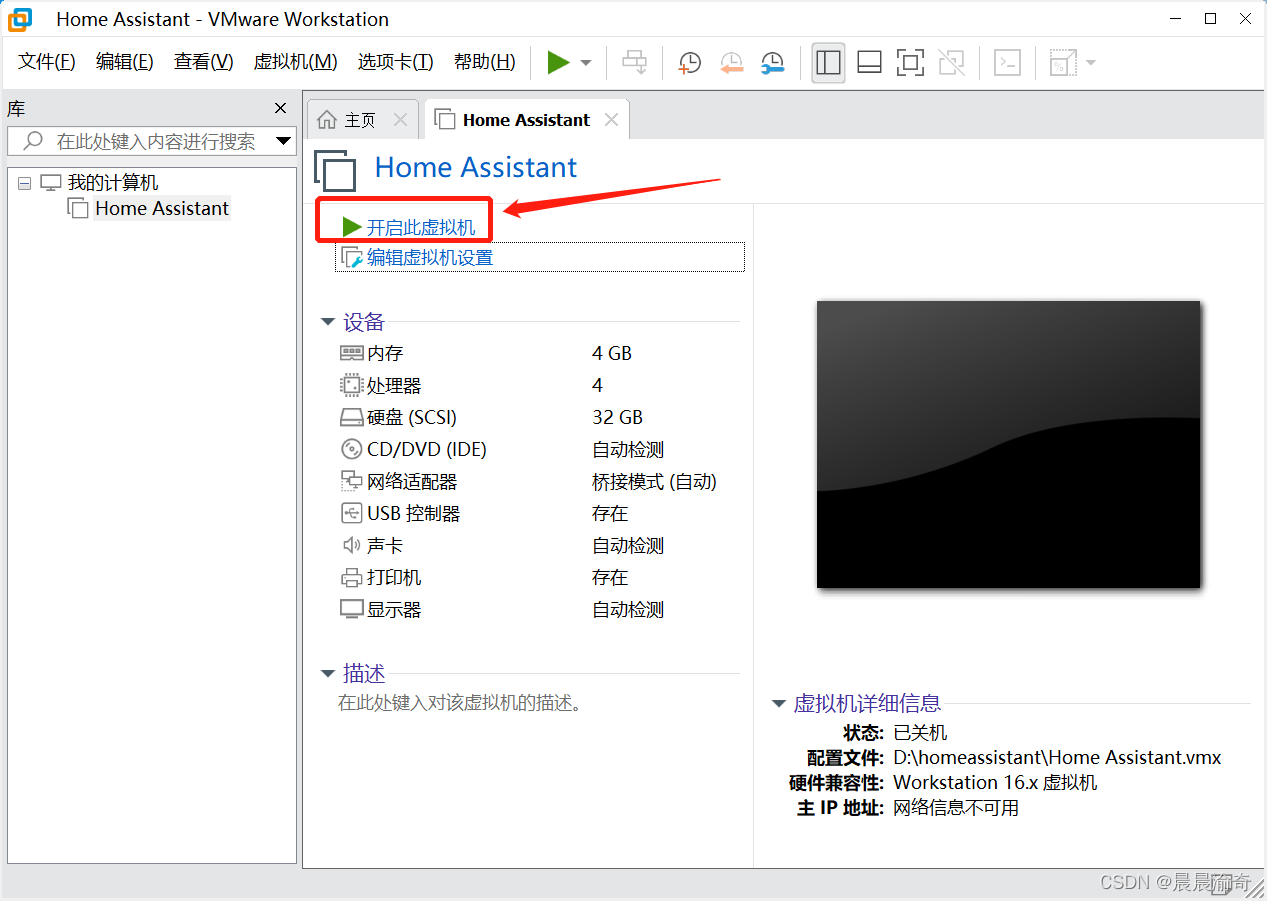Open the snapshot manager icon

tap(773, 63)
